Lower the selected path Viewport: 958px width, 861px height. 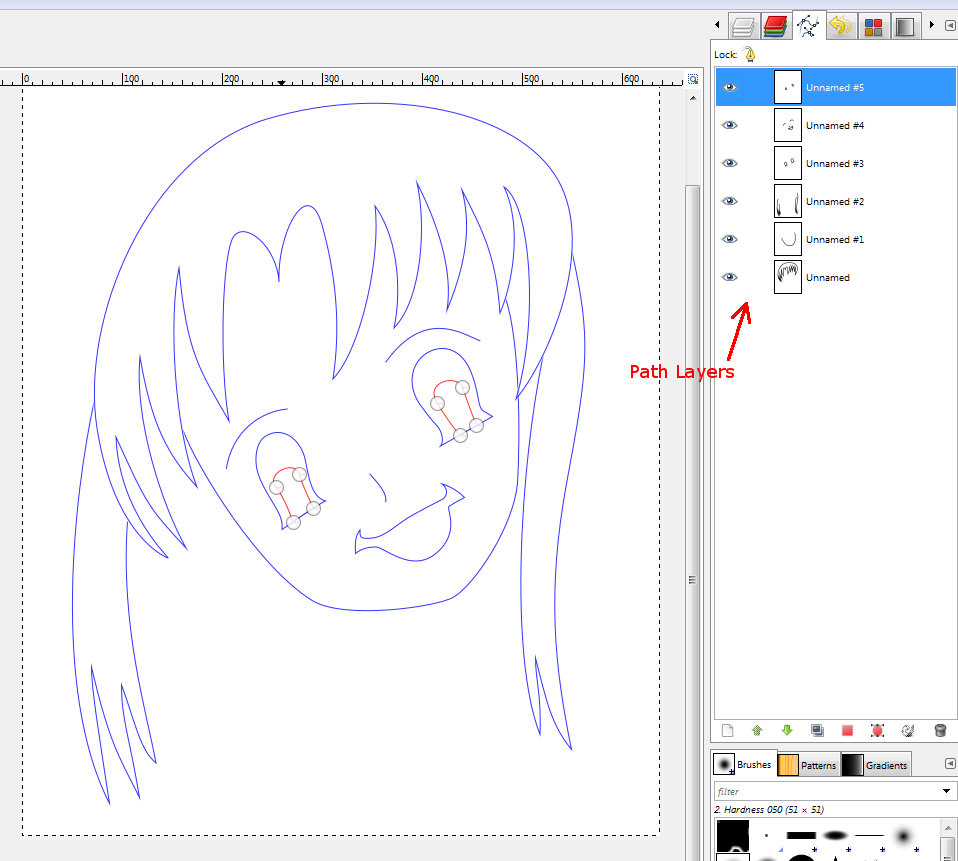coord(787,731)
